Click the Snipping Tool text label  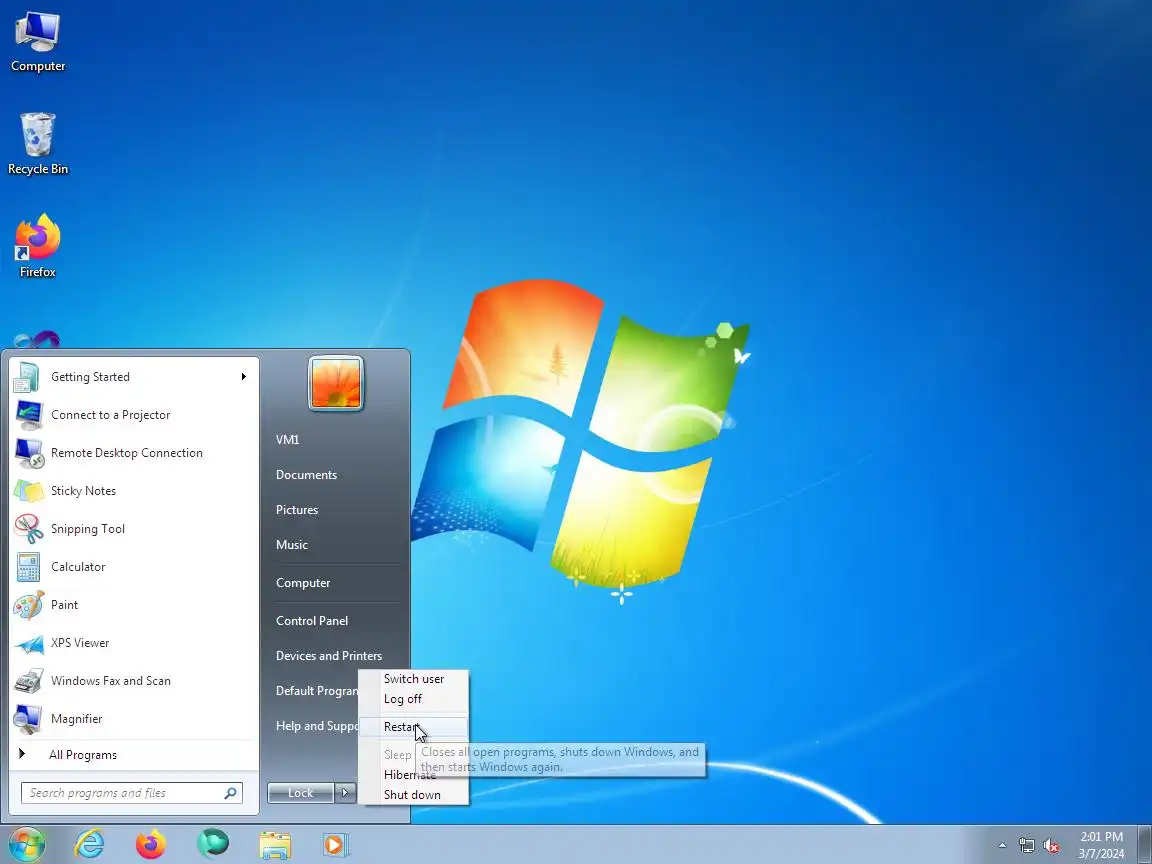(x=87, y=529)
